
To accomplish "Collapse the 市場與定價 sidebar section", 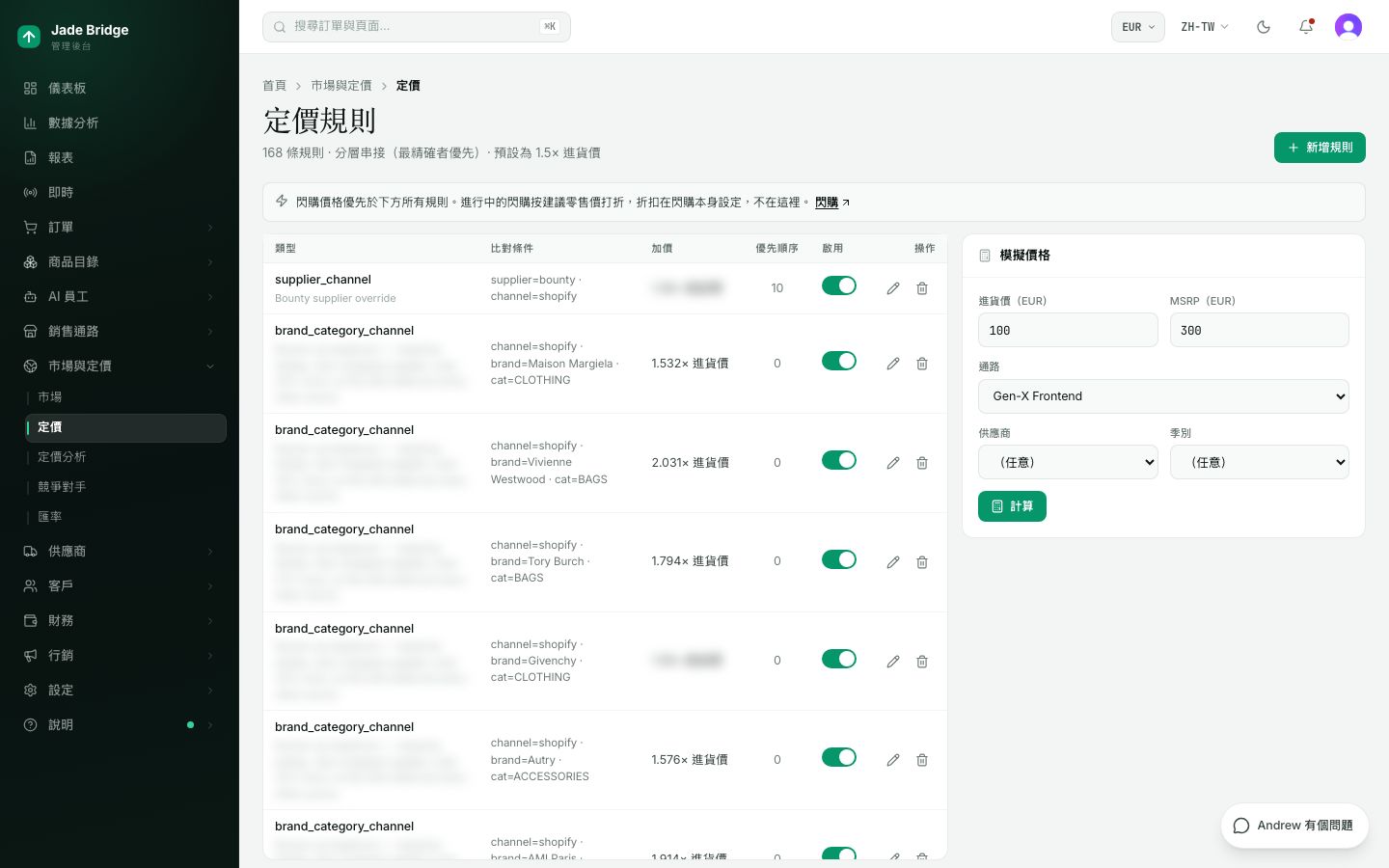I will 120,366.
